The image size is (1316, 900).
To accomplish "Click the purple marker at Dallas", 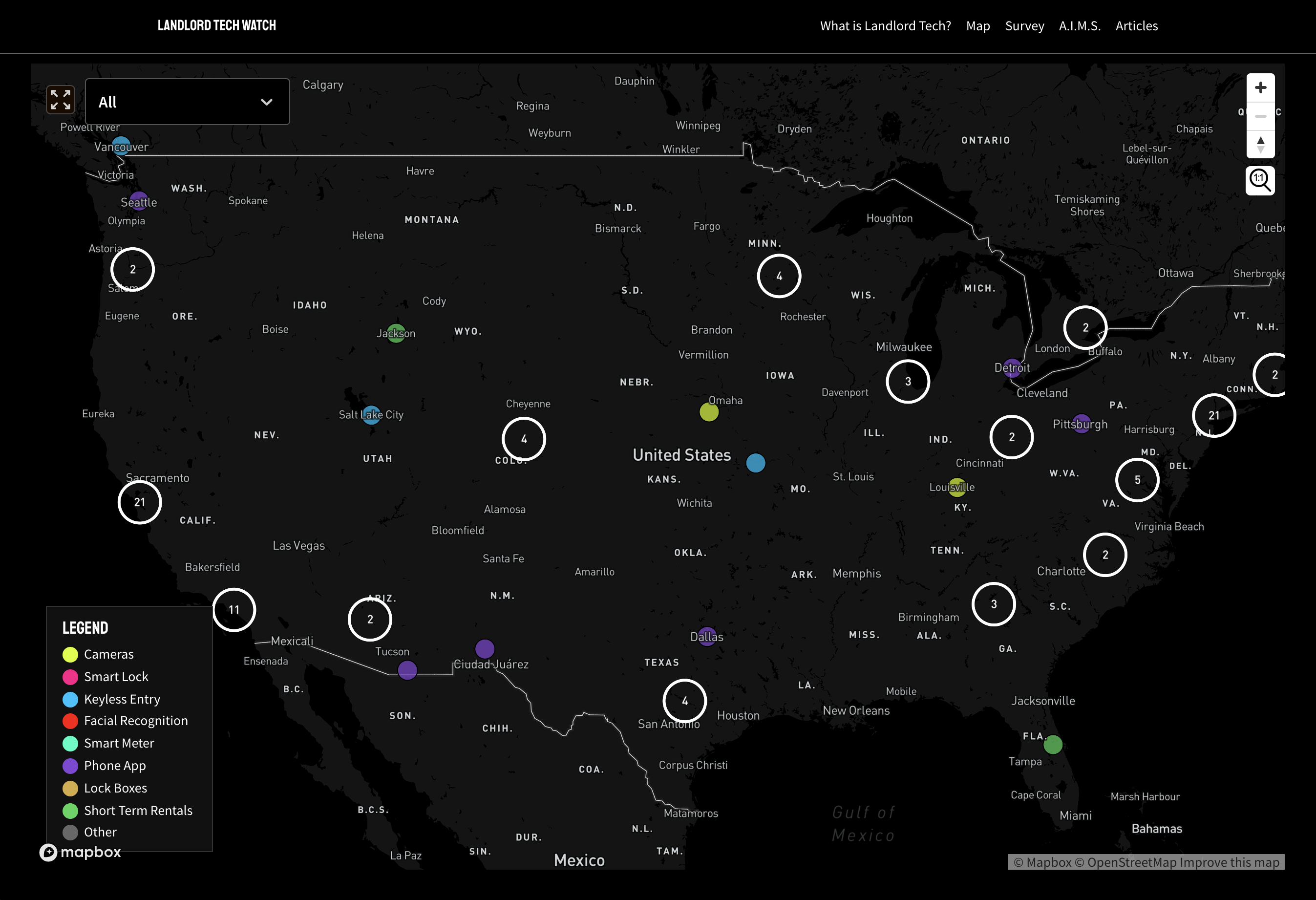I will 707,636.
